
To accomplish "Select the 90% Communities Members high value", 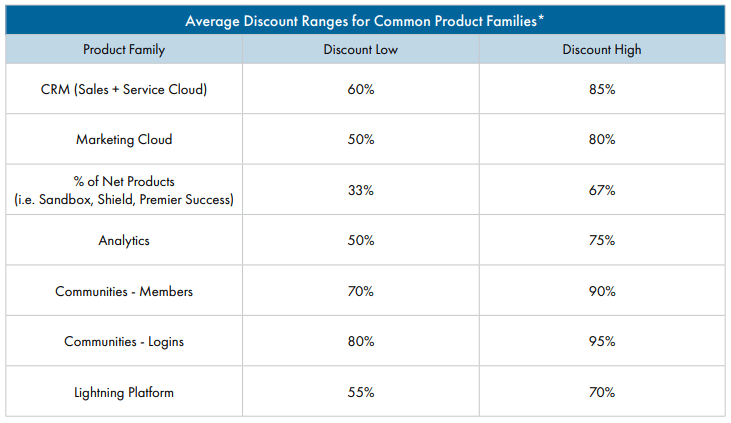I will tap(602, 291).
